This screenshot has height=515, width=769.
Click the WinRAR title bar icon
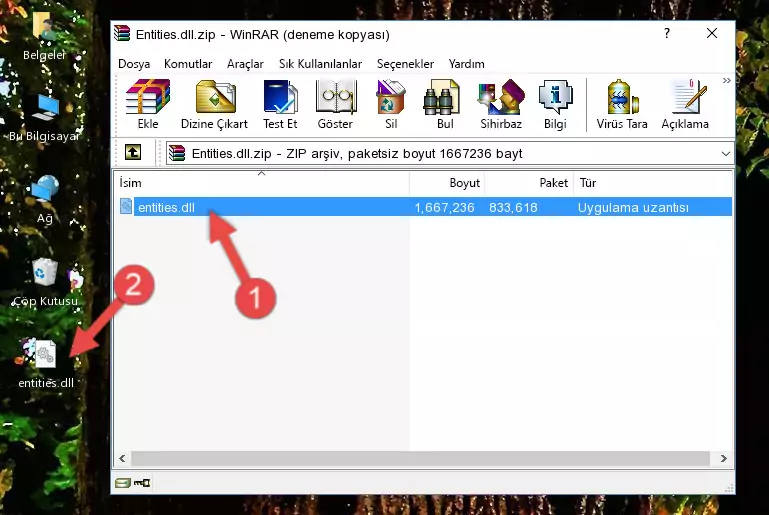pyautogui.click(x=122, y=34)
